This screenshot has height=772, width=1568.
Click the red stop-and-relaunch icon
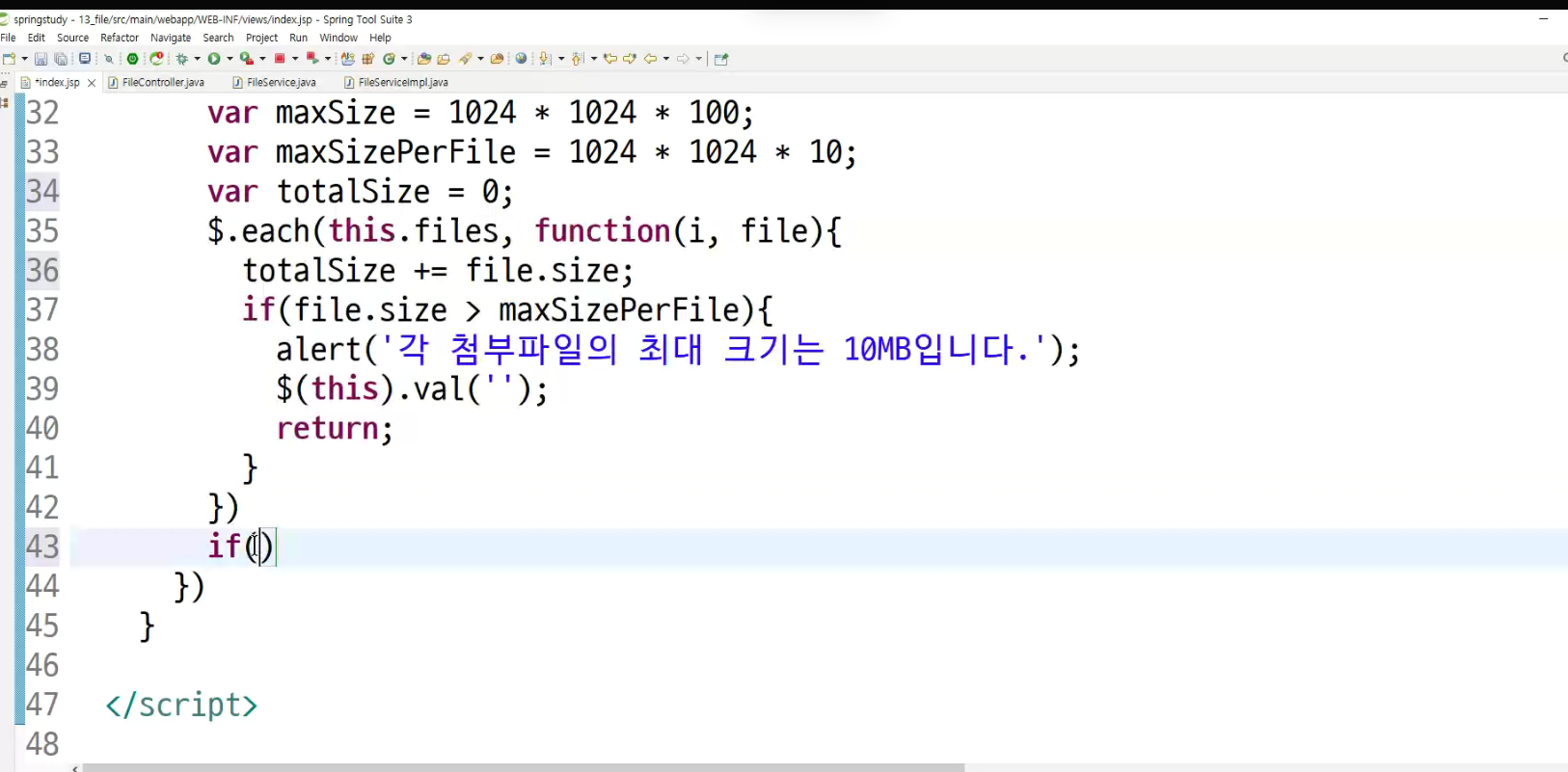[311, 59]
